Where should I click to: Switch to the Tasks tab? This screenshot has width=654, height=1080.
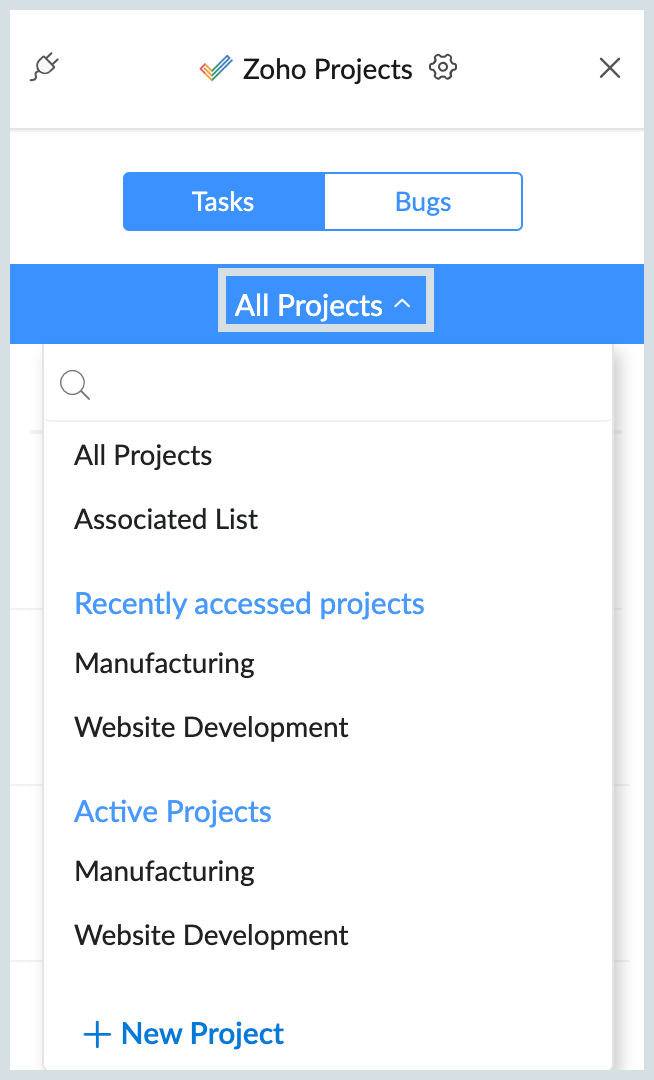(x=223, y=202)
